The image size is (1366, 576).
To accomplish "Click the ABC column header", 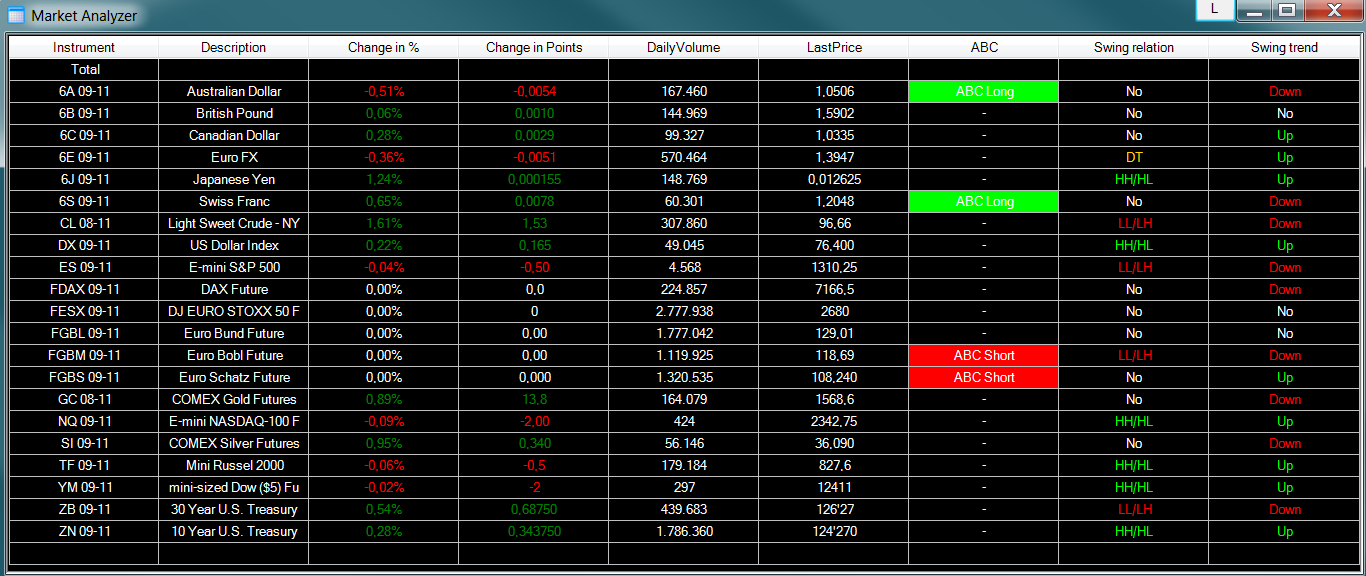I will pyautogui.click(x=984, y=47).
